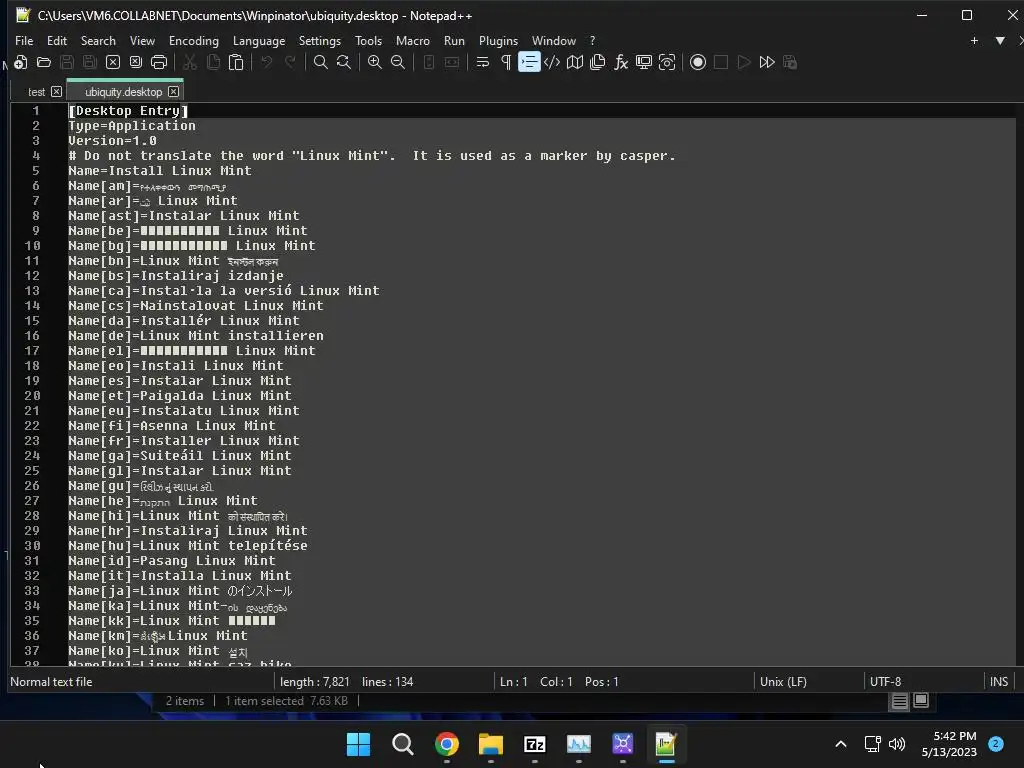The height and width of the screenshot is (768, 1024).
Task: Toggle the INS insert mode indicator
Action: [999, 682]
